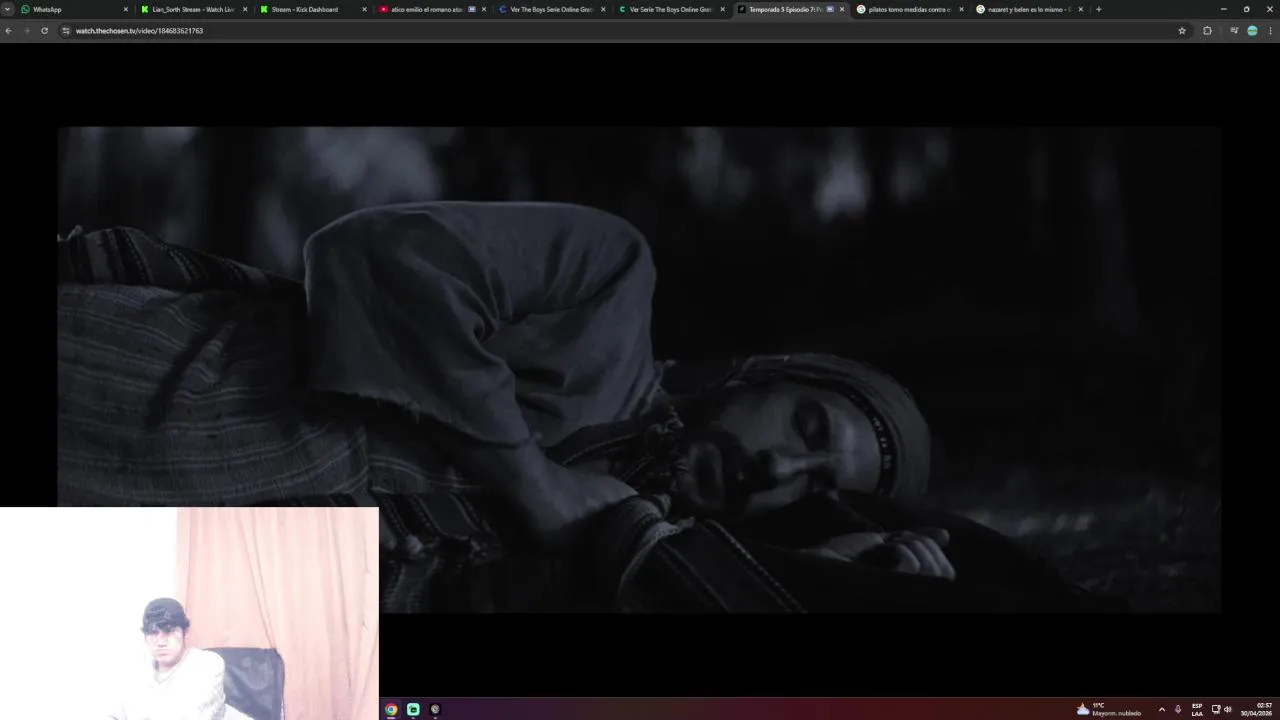1280x720 pixels.
Task: Open the green streaming app in the taskbar
Action: click(x=413, y=709)
